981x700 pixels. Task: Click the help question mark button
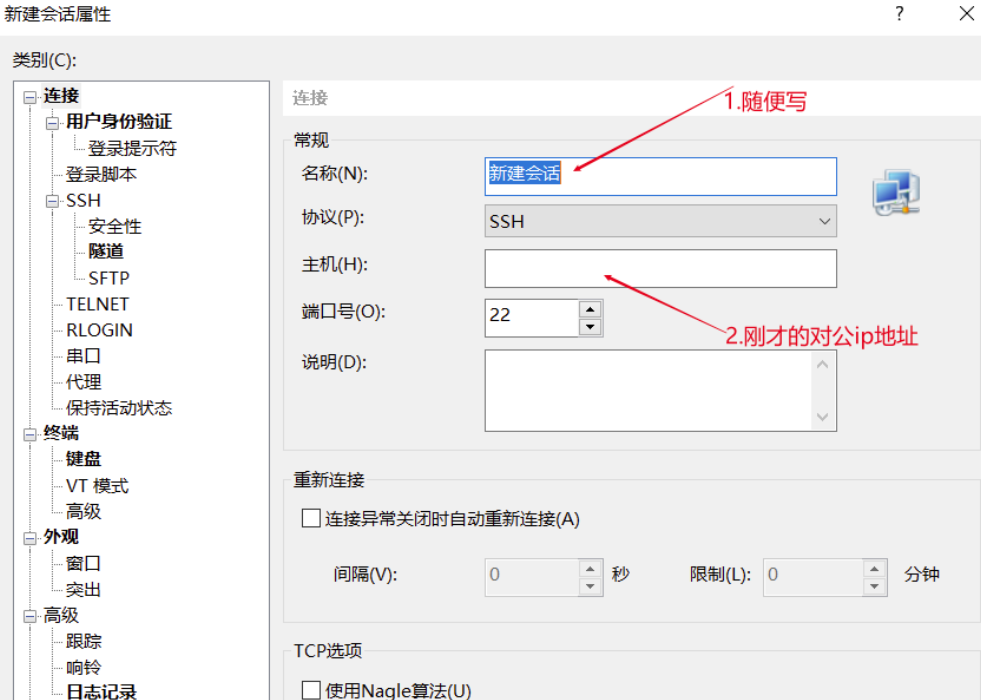coord(899,14)
